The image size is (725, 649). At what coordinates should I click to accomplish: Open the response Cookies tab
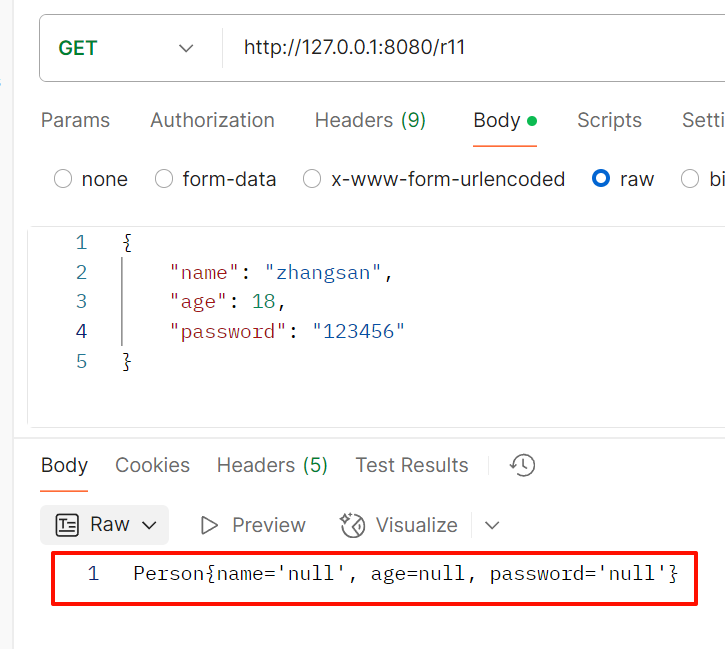(152, 465)
